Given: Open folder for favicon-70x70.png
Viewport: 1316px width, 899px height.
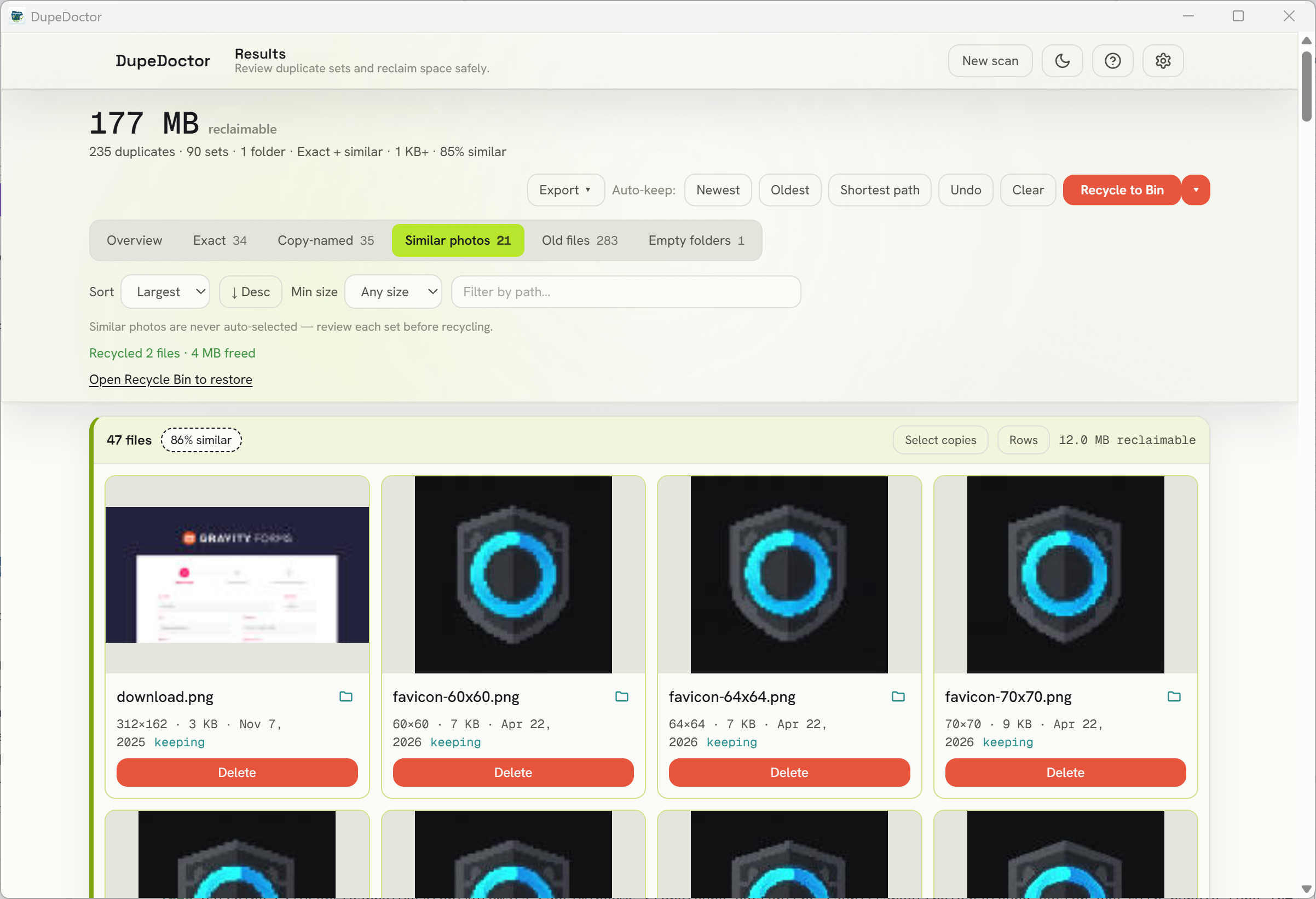Looking at the screenshot, I should pyautogui.click(x=1174, y=696).
